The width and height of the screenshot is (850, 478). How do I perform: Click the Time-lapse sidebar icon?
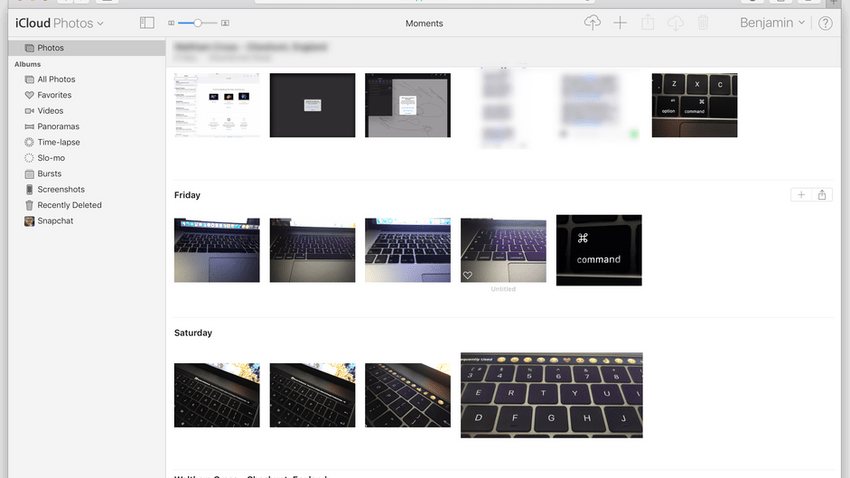[x=29, y=142]
